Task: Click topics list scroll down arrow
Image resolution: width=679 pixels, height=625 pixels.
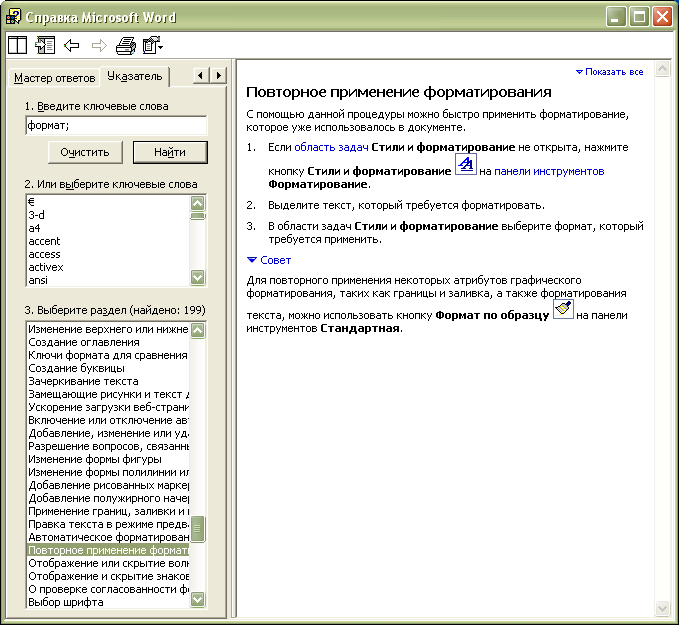Action: pyautogui.click(x=198, y=599)
